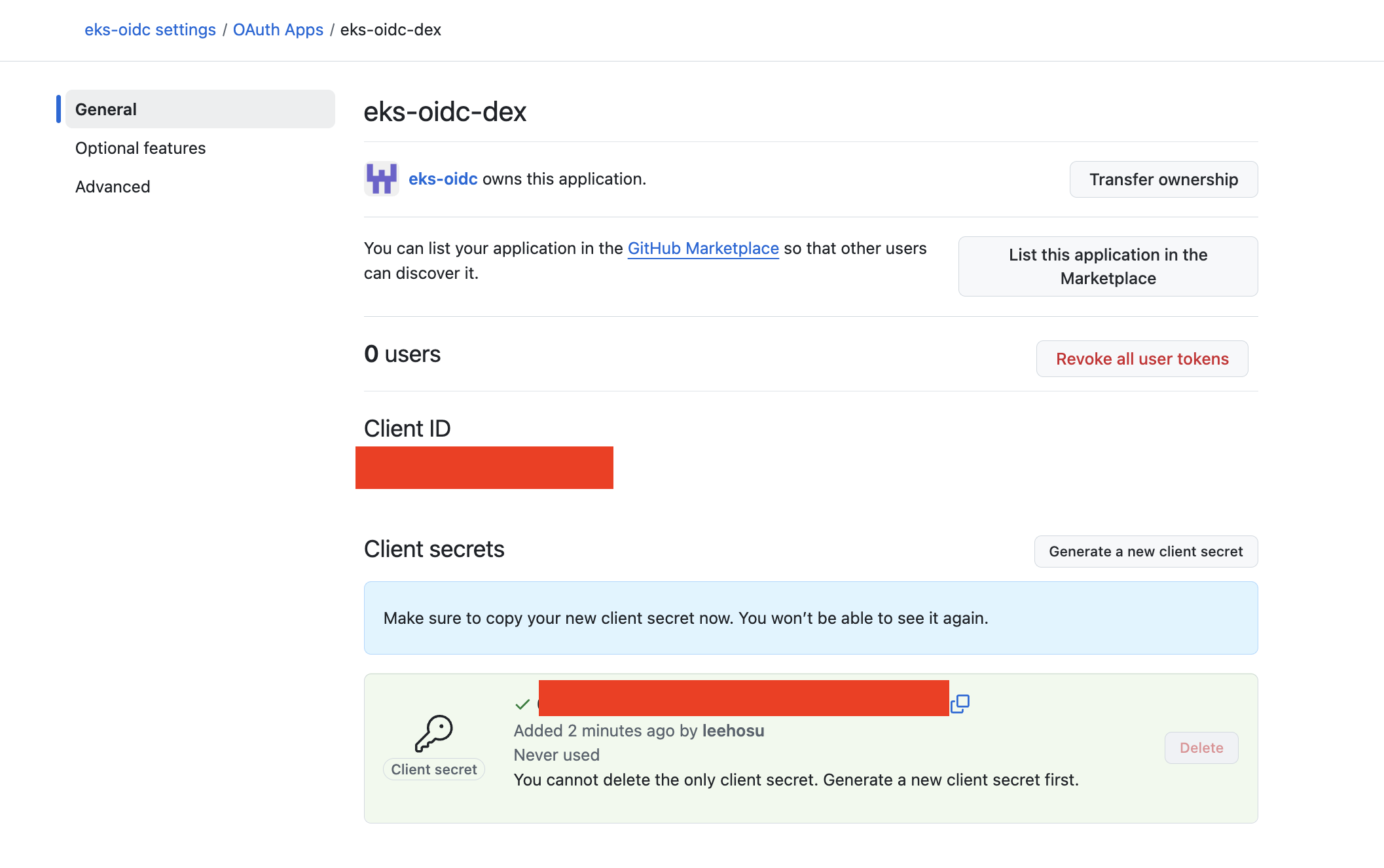Screen dimensions: 1384x868
Task: Click the eks-oidc organization avatar
Action: click(382, 179)
